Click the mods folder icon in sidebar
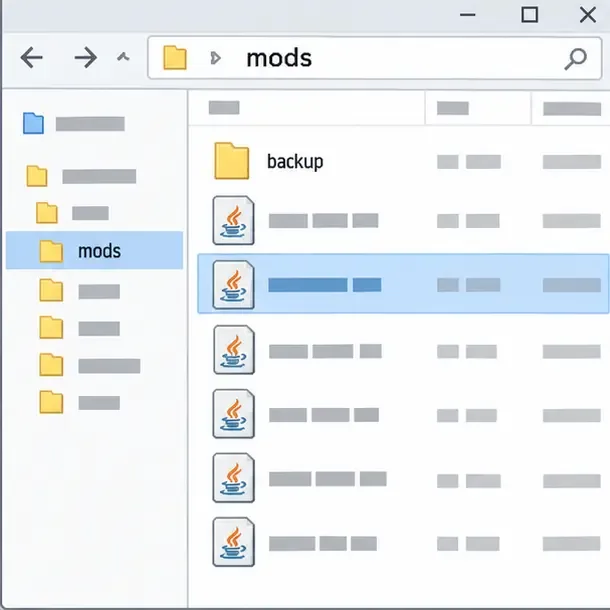The image size is (610, 610). coord(51,251)
